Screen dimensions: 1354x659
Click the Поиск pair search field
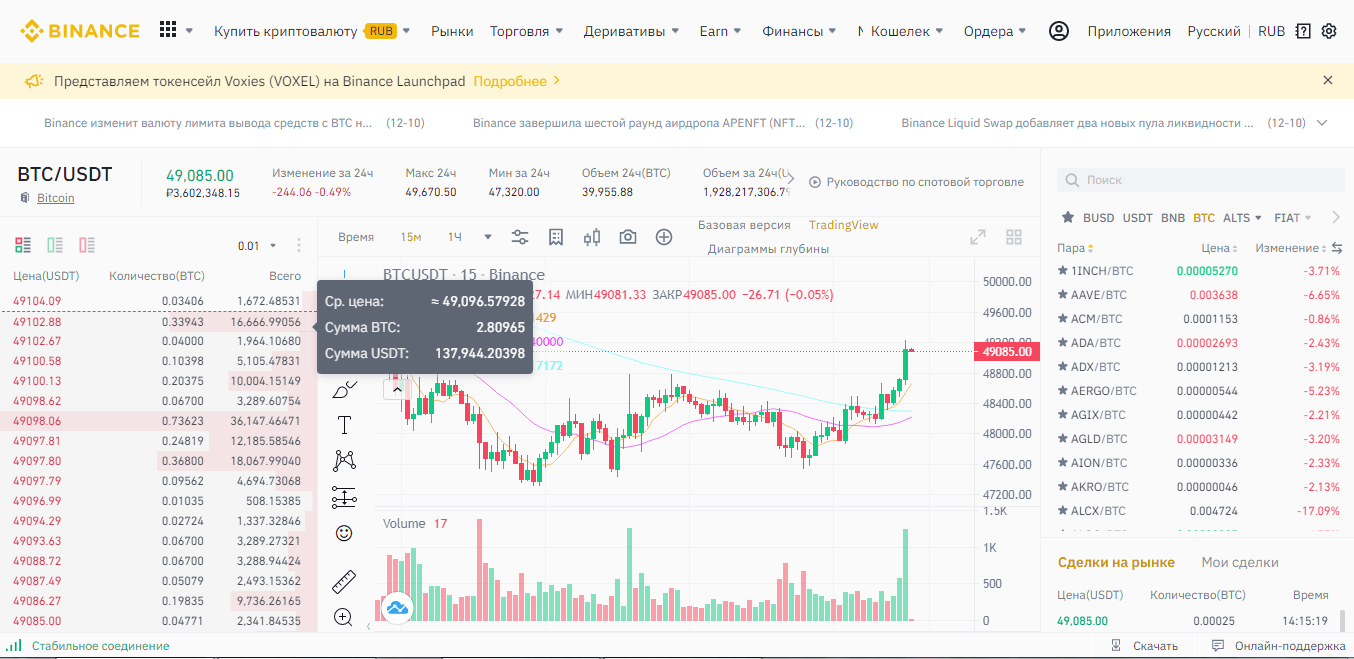[1200, 180]
